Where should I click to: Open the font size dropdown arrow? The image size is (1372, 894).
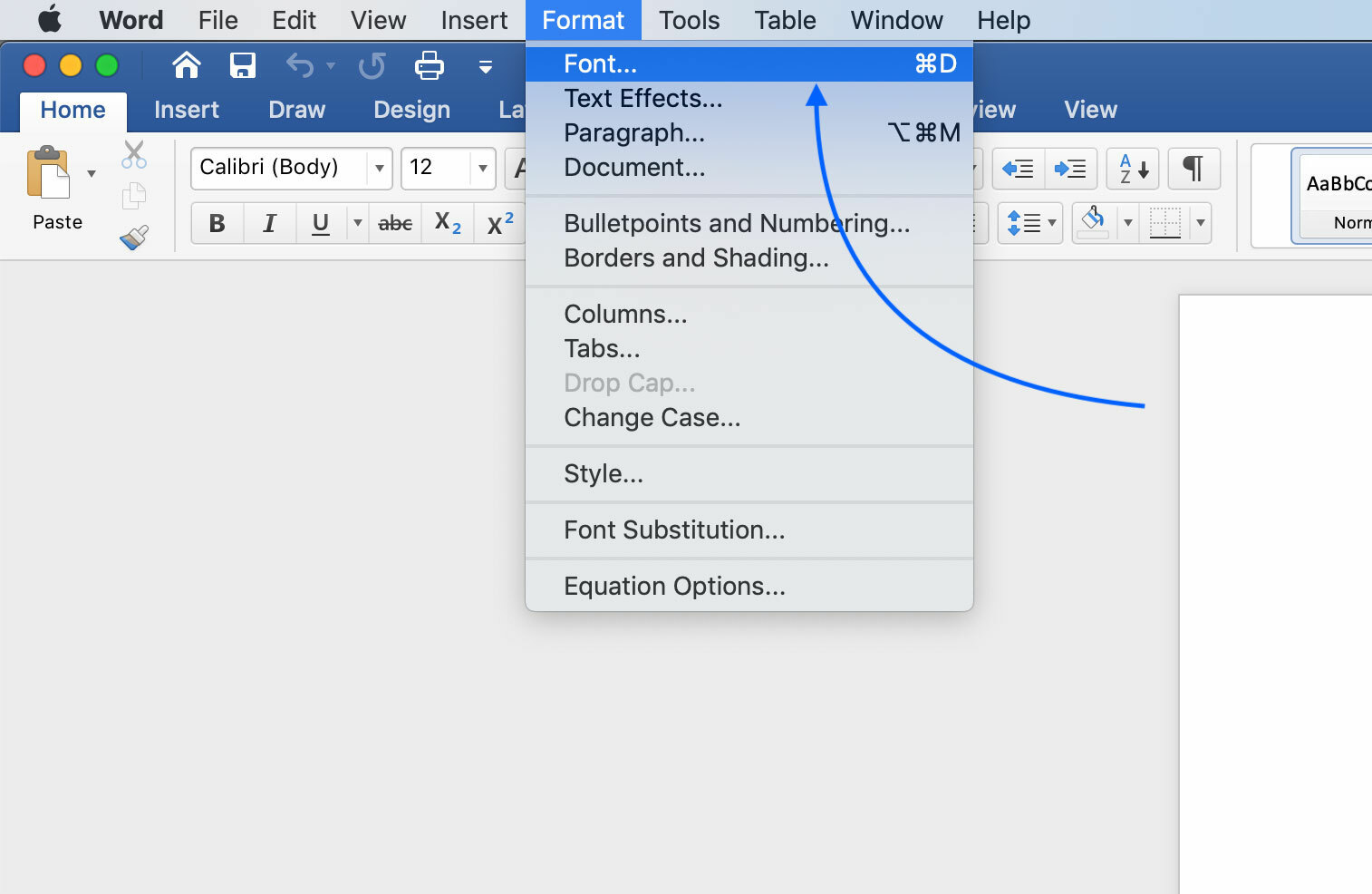click(483, 169)
